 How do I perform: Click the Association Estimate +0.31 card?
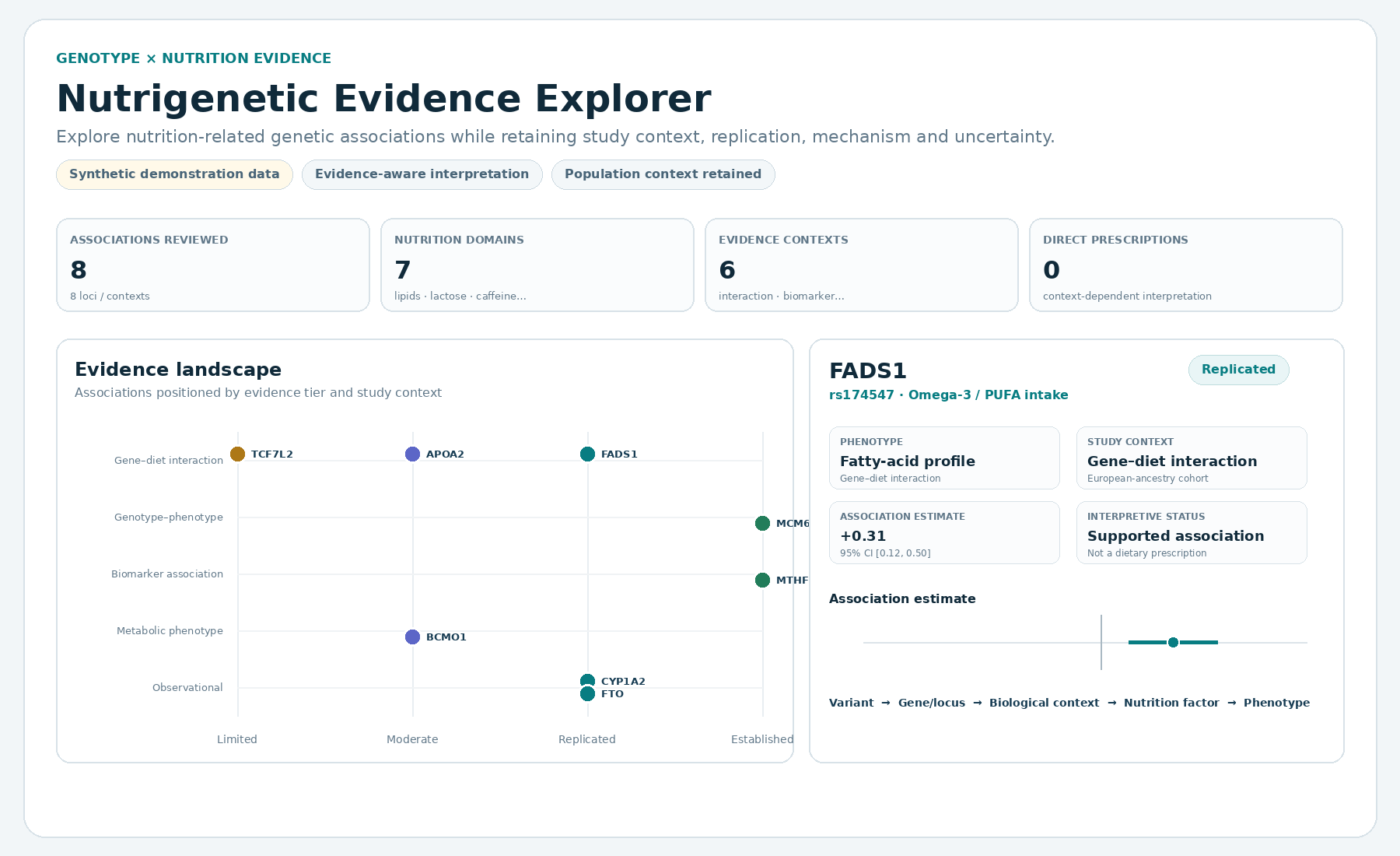click(944, 533)
